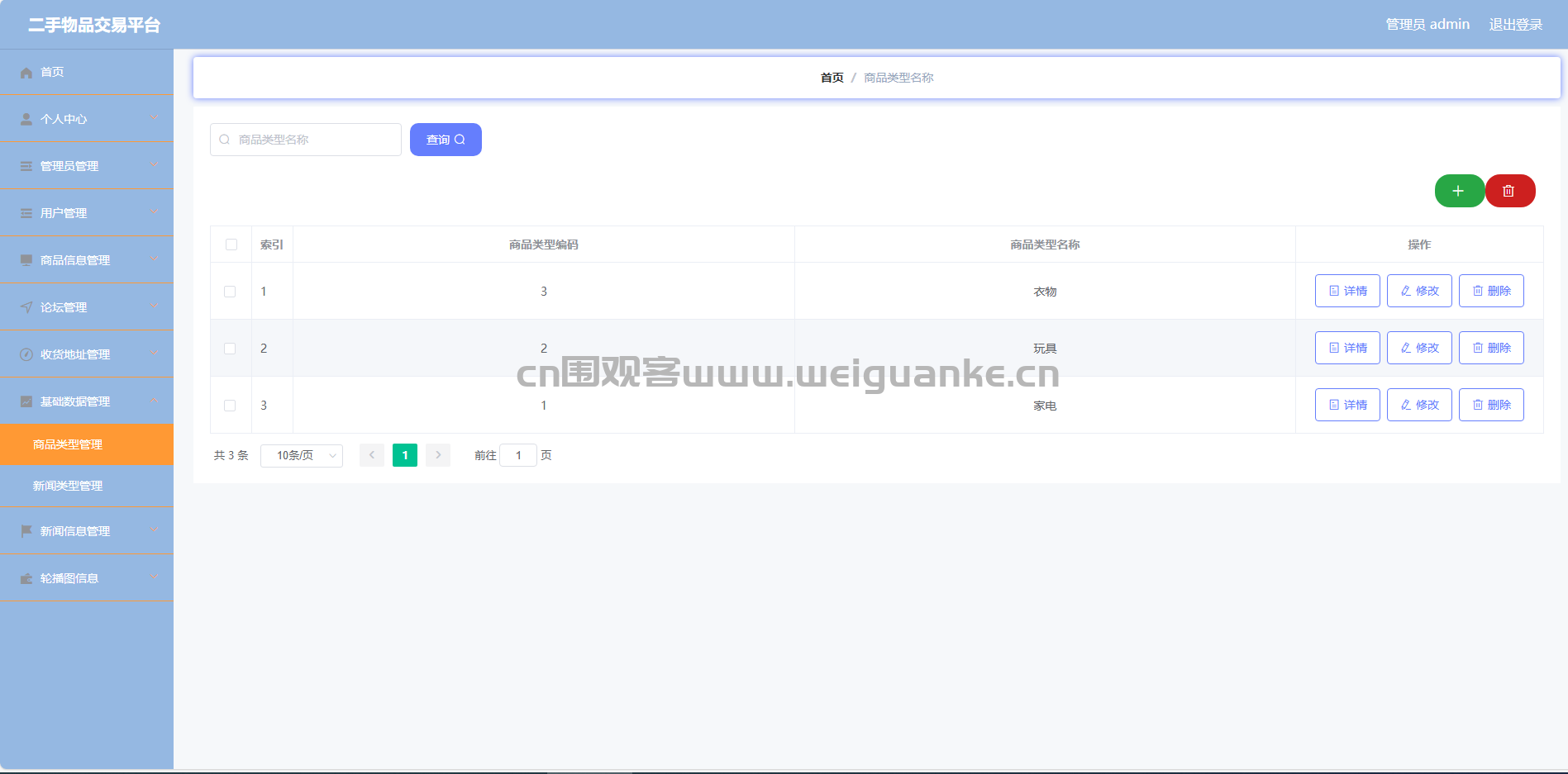Open the 首页 sidebar item
1568x774 pixels.
(x=87, y=72)
